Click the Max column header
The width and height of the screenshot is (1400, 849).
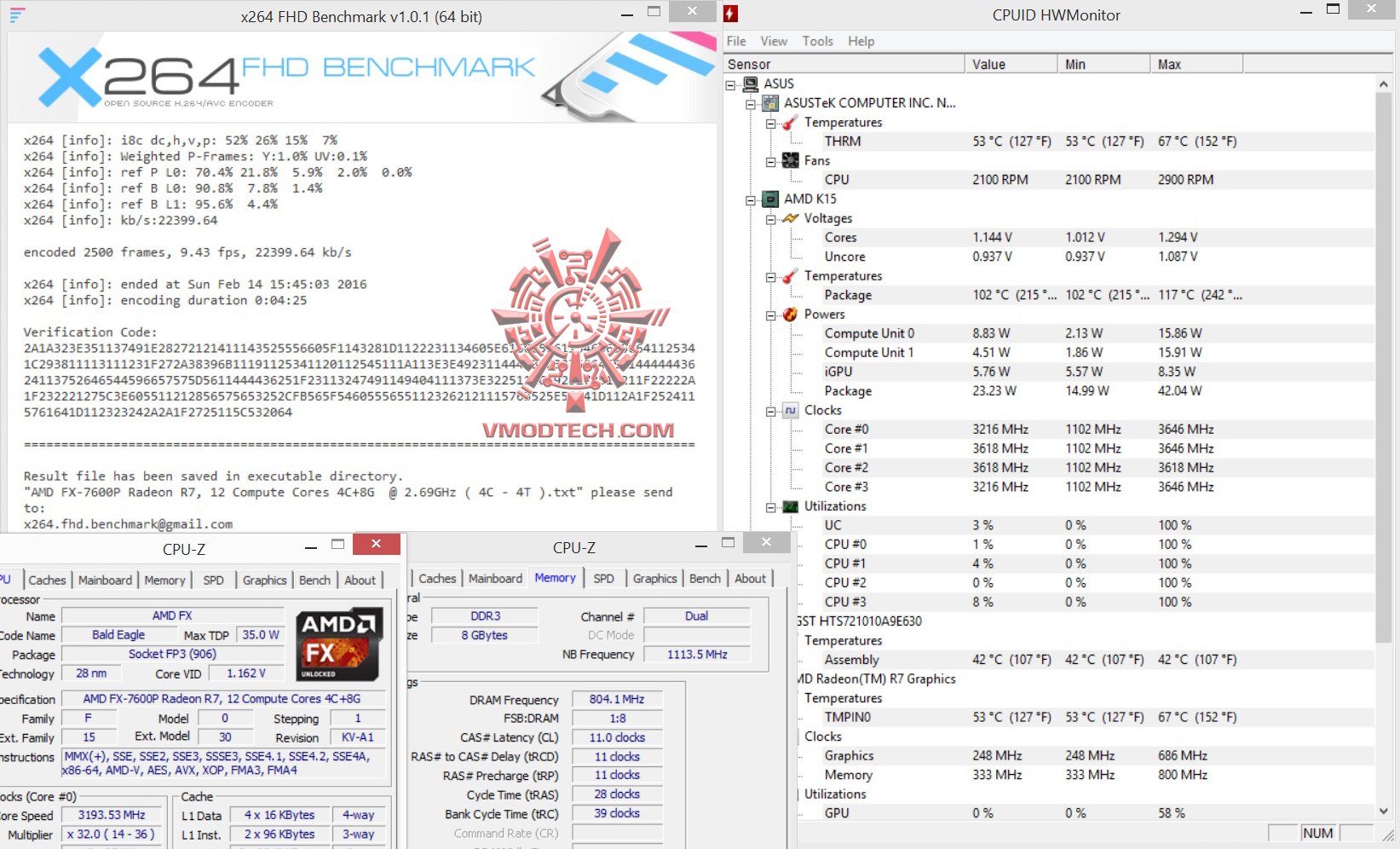click(1196, 64)
